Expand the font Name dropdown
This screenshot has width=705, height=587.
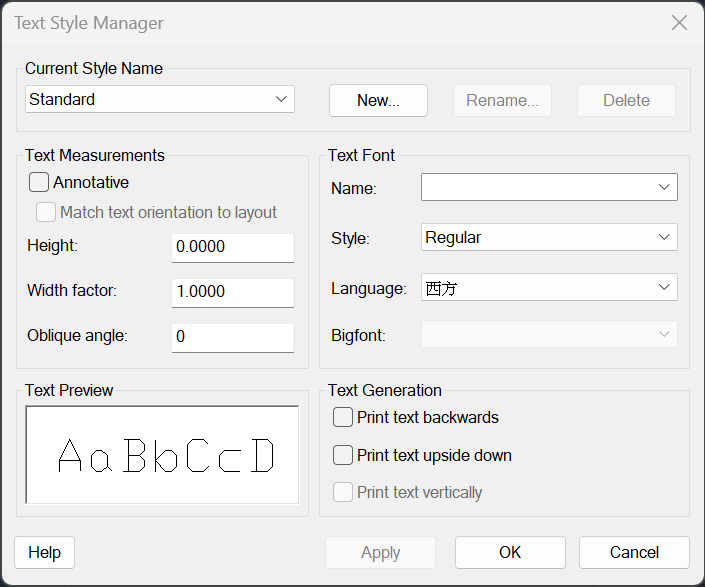point(549,187)
